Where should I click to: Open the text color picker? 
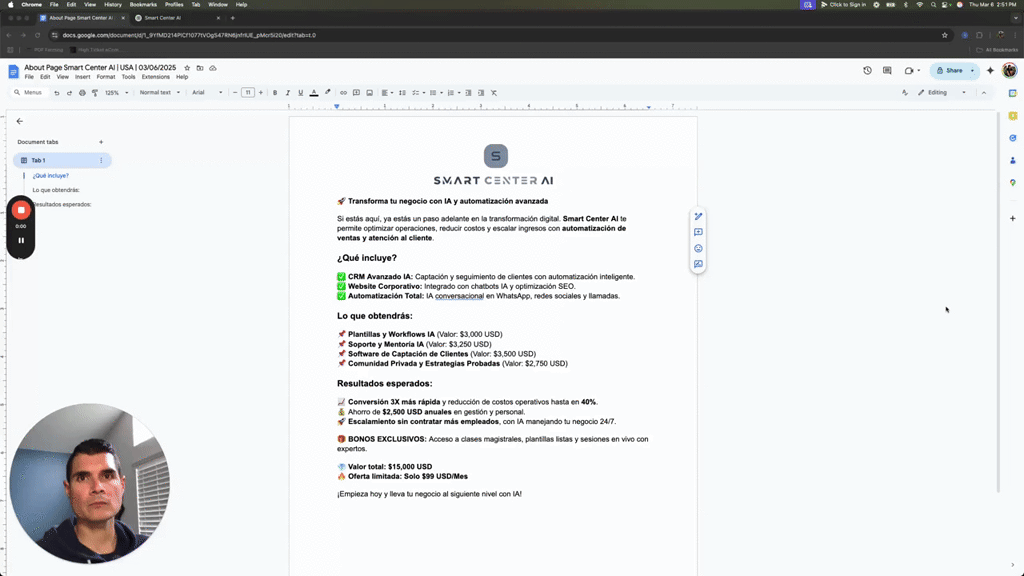[314, 93]
